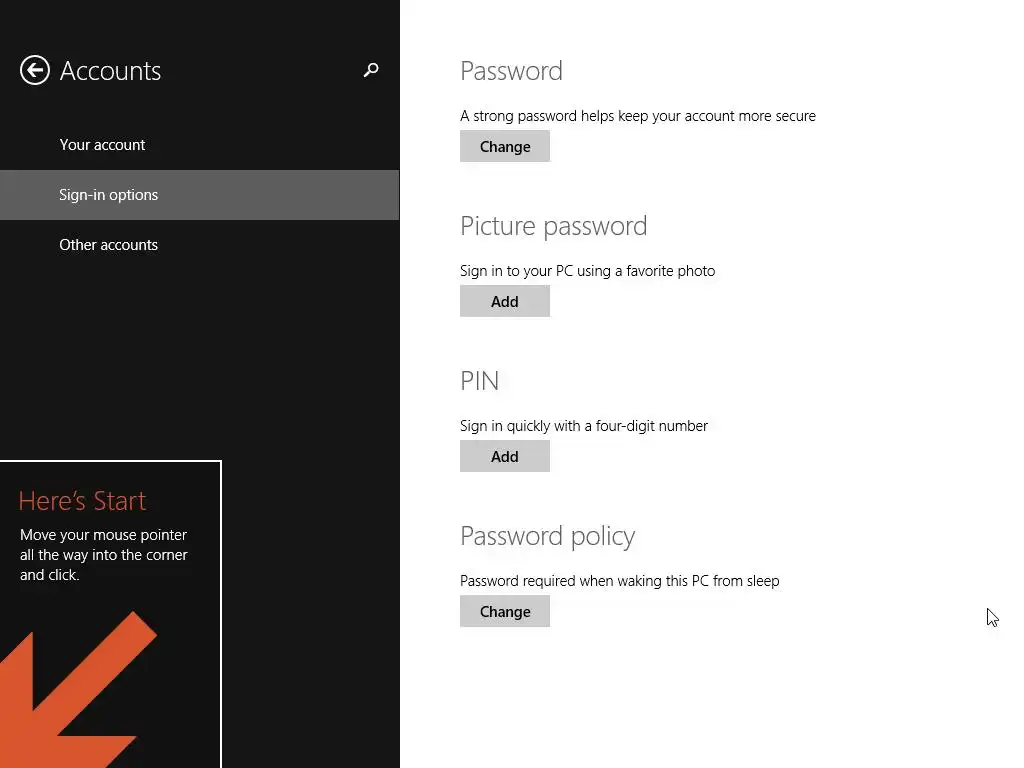Click the favorite photo sign-in description
The height and width of the screenshot is (768, 1024).
point(587,271)
